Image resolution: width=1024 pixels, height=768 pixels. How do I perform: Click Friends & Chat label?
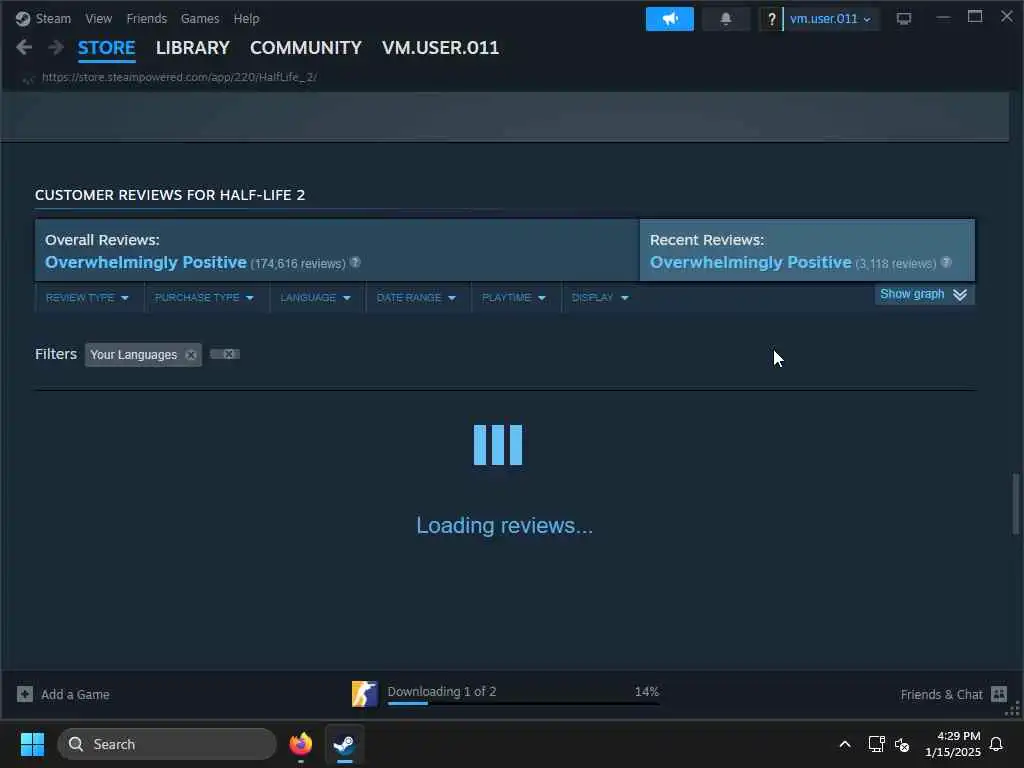[941, 694]
